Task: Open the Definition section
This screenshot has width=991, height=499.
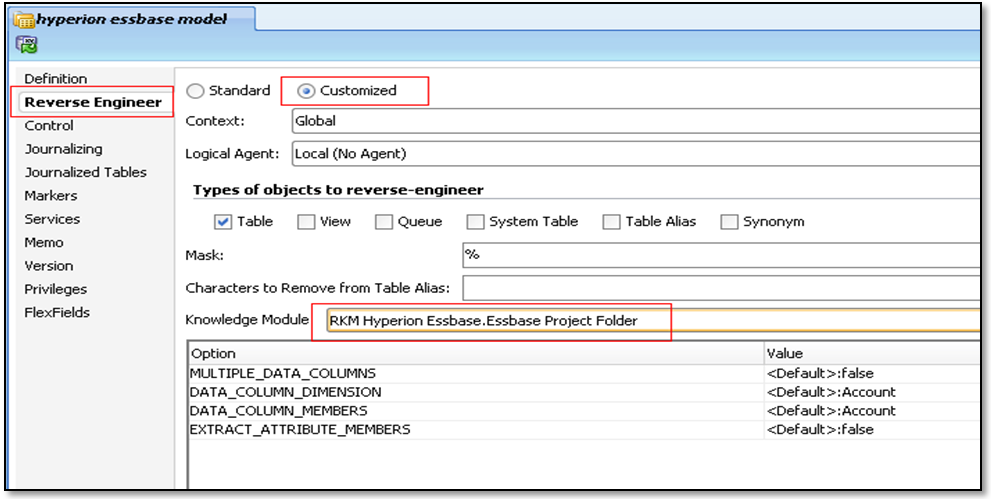Action: [x=56, y=79]
